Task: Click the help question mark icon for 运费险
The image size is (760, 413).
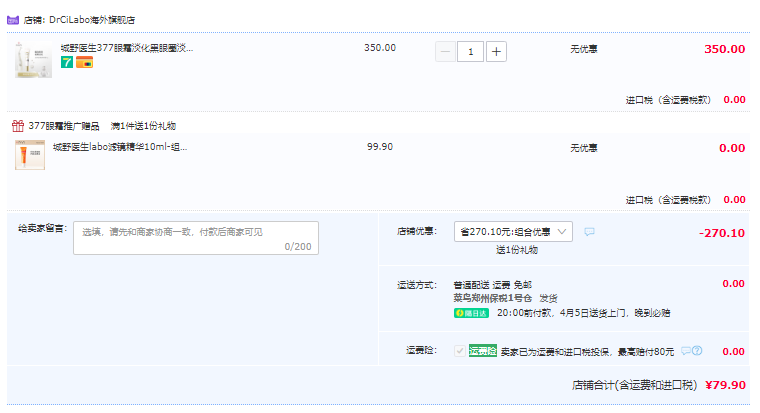Action: pos(697,350)
